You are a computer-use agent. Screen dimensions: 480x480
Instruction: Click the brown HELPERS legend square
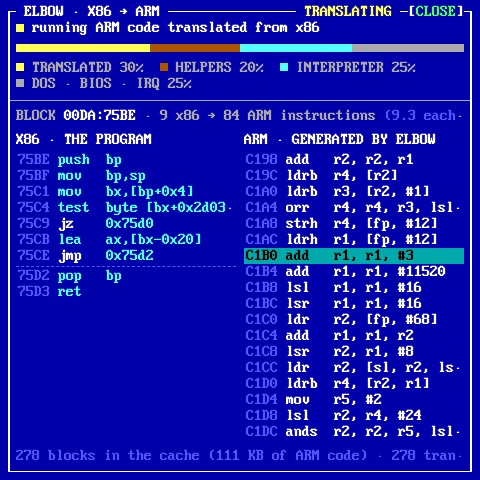coord(164,67)
